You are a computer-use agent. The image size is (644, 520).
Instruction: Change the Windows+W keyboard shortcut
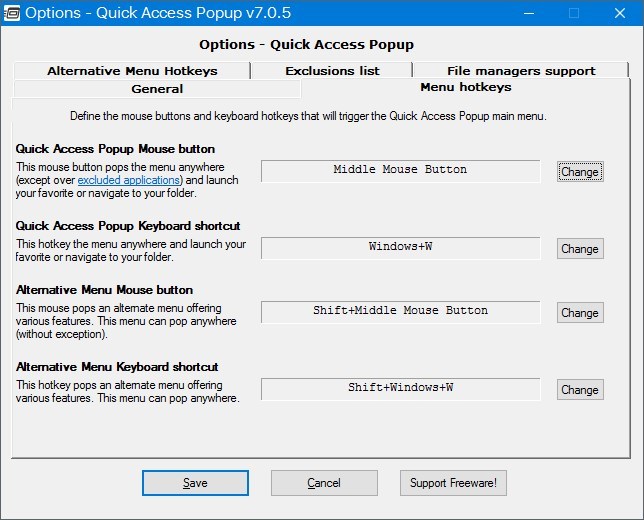(x=580, y=248)
